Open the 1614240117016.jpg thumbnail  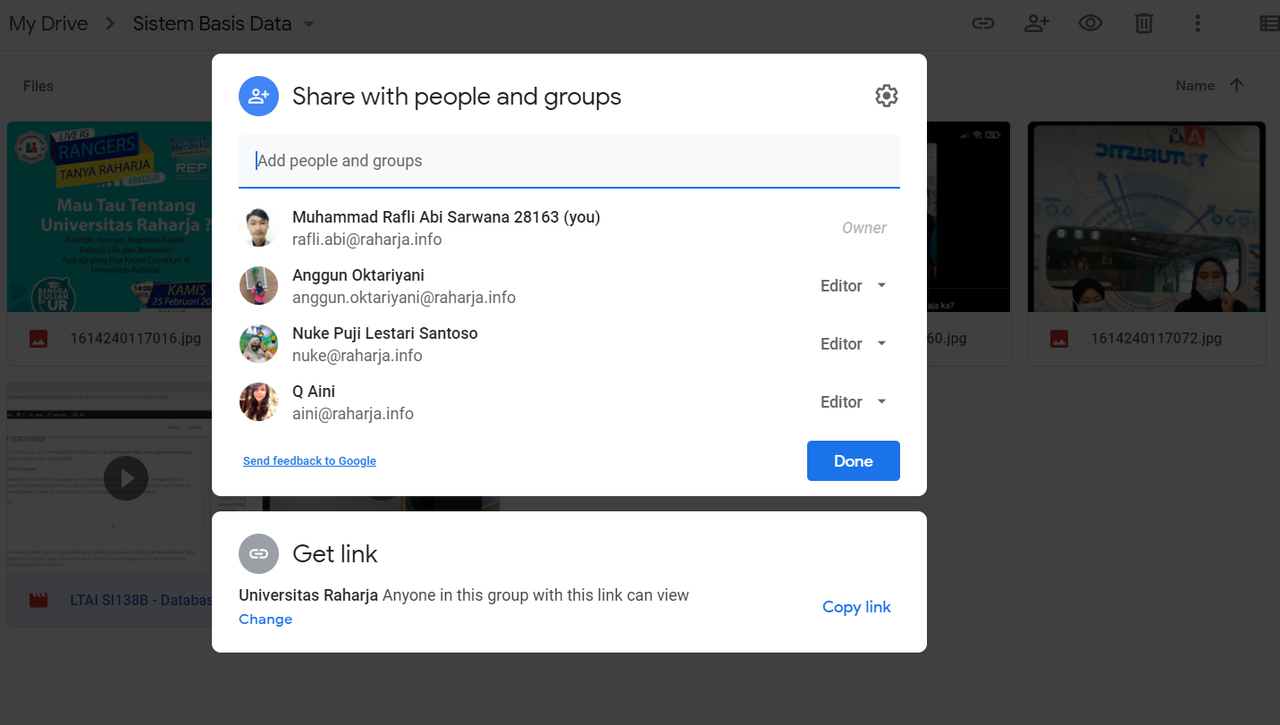click(x=109, y=217)
